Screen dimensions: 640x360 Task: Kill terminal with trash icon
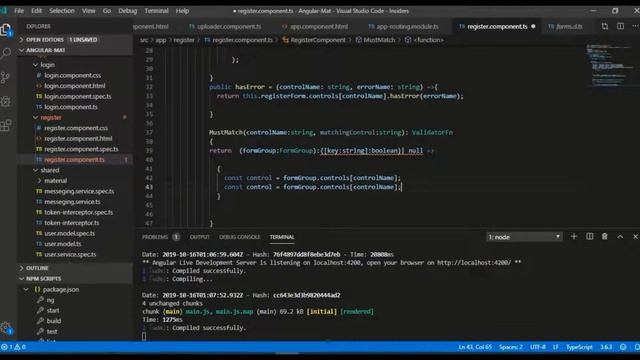604,237
